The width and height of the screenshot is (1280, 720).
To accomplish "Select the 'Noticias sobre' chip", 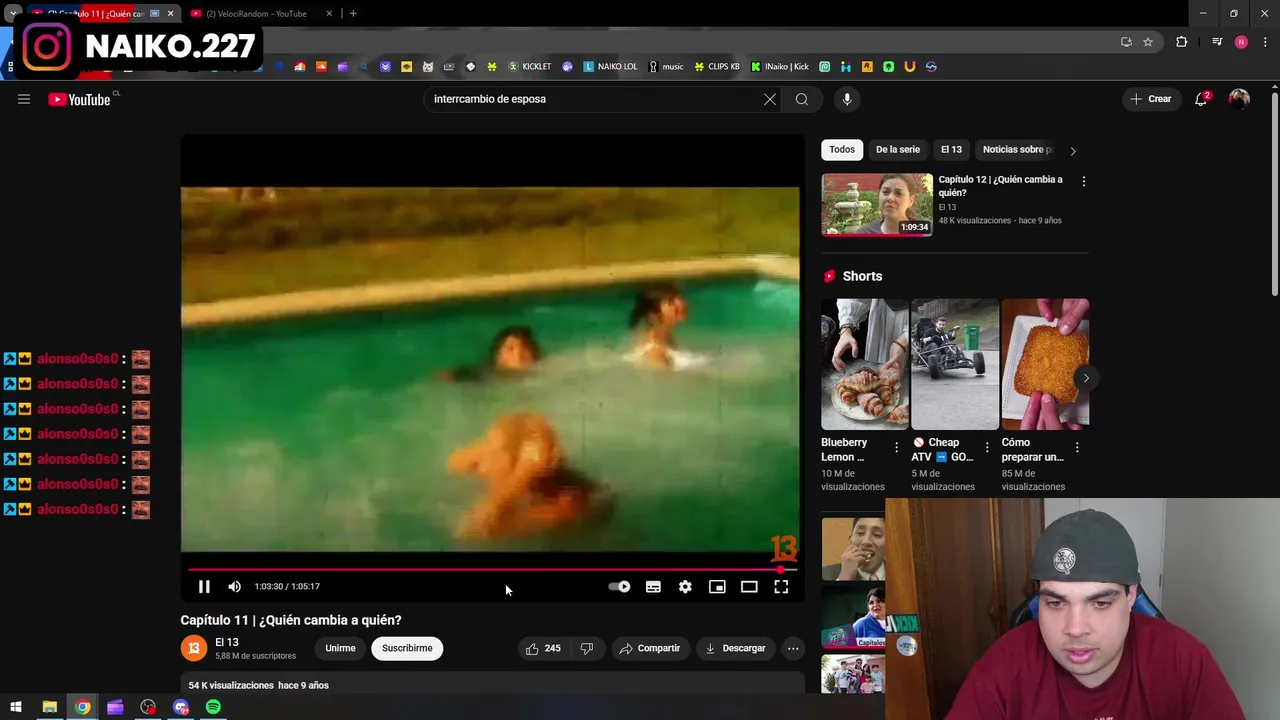I will click(x=1017, y=150).
